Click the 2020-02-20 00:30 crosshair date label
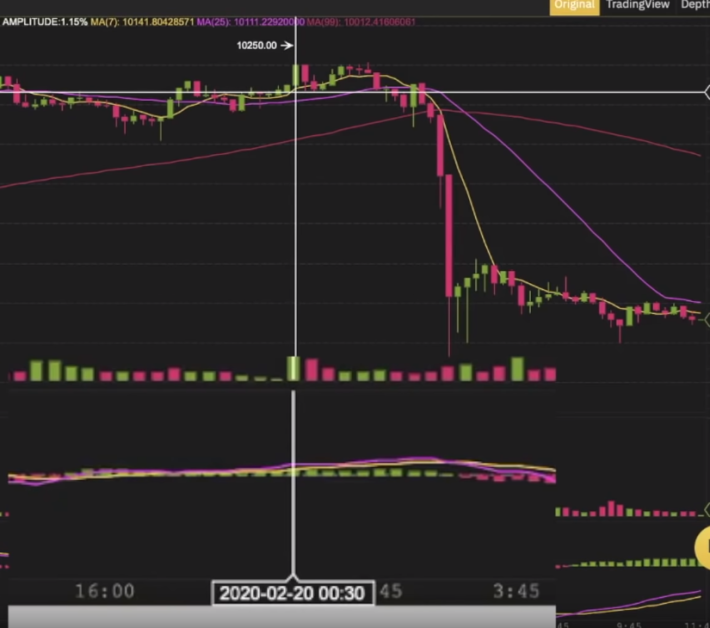Image resolution: width=710 pixels, height=628 pixels. coord(293,593)
